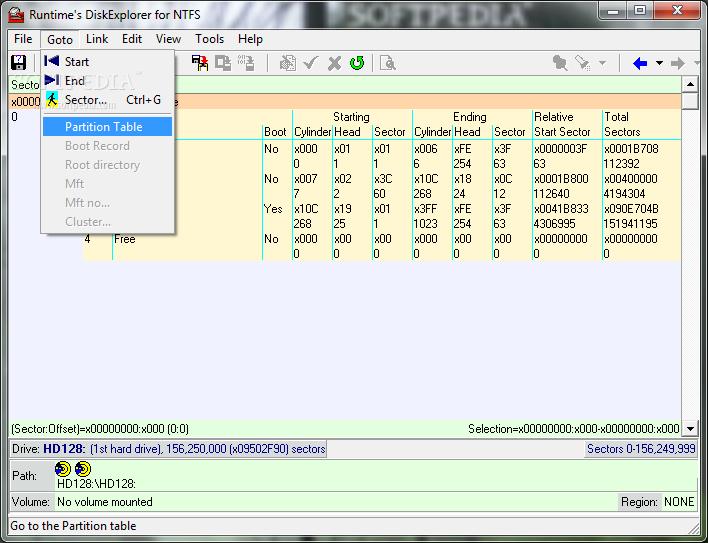The image size is (708, 543).
Task: Click the total sectors value 4194304
Action: [x=624, y=194]
